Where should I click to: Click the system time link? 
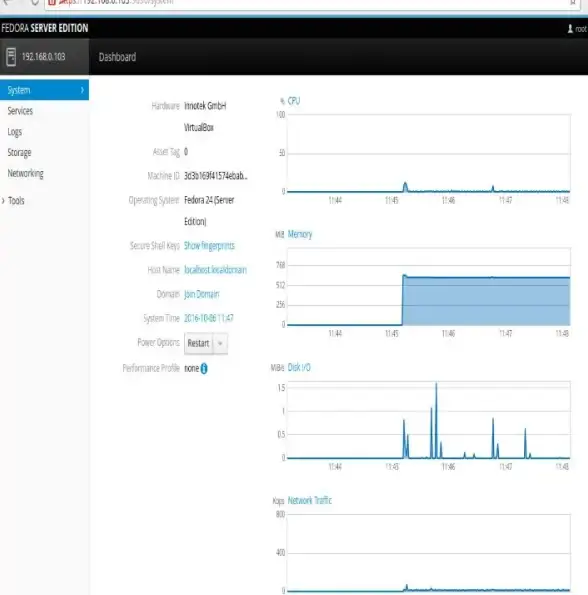(x=209, y=318)
